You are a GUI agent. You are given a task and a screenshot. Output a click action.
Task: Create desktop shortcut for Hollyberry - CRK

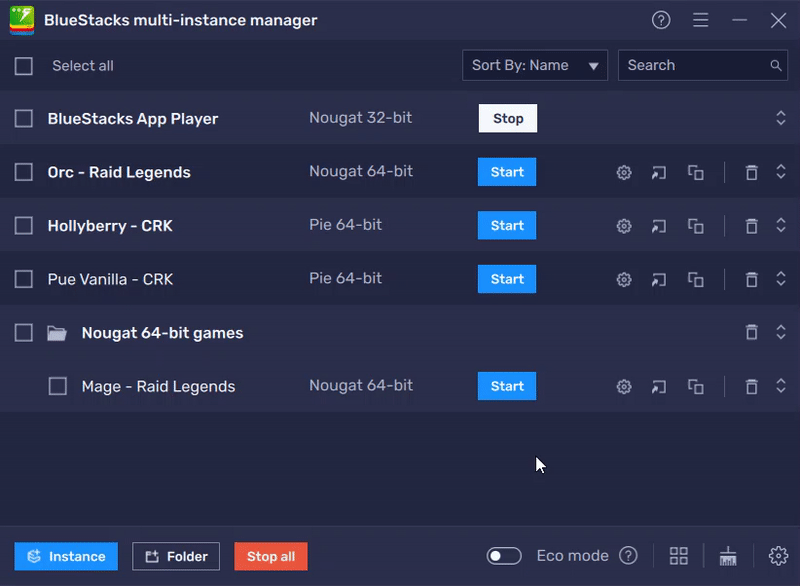pyautogui.click(x=659, y=226)
